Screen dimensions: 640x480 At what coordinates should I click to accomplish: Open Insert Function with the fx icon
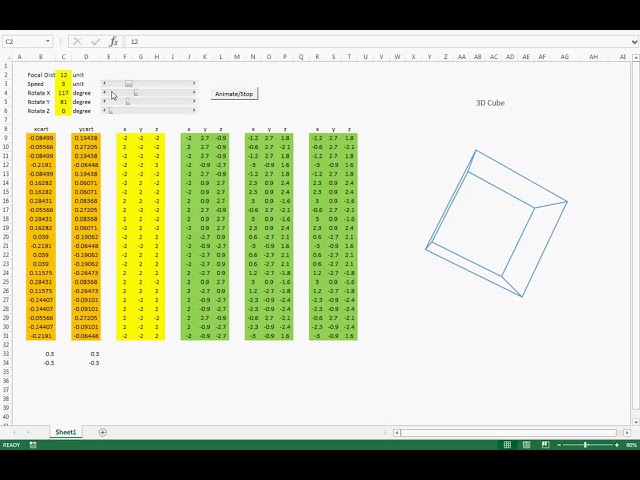click(x=114, y=42)
